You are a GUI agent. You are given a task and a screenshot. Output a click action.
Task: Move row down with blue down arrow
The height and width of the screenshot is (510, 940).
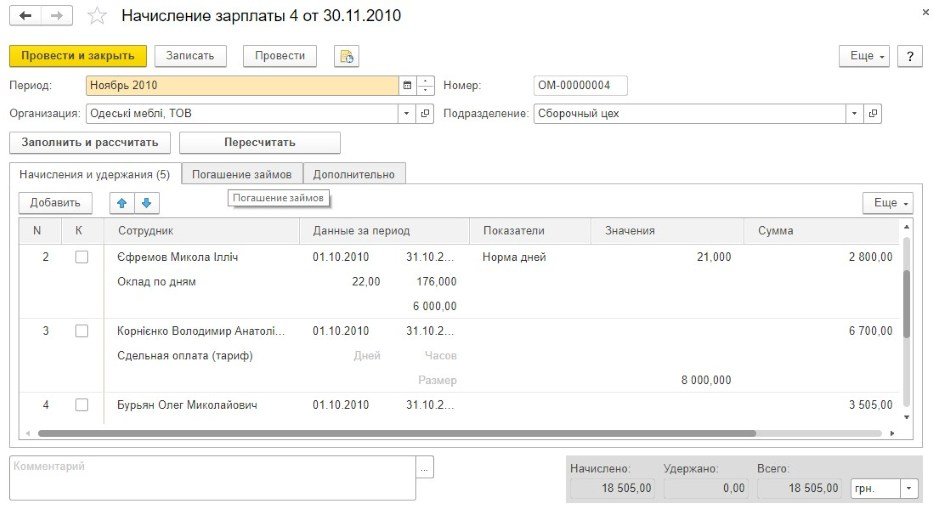pos(146,203)
